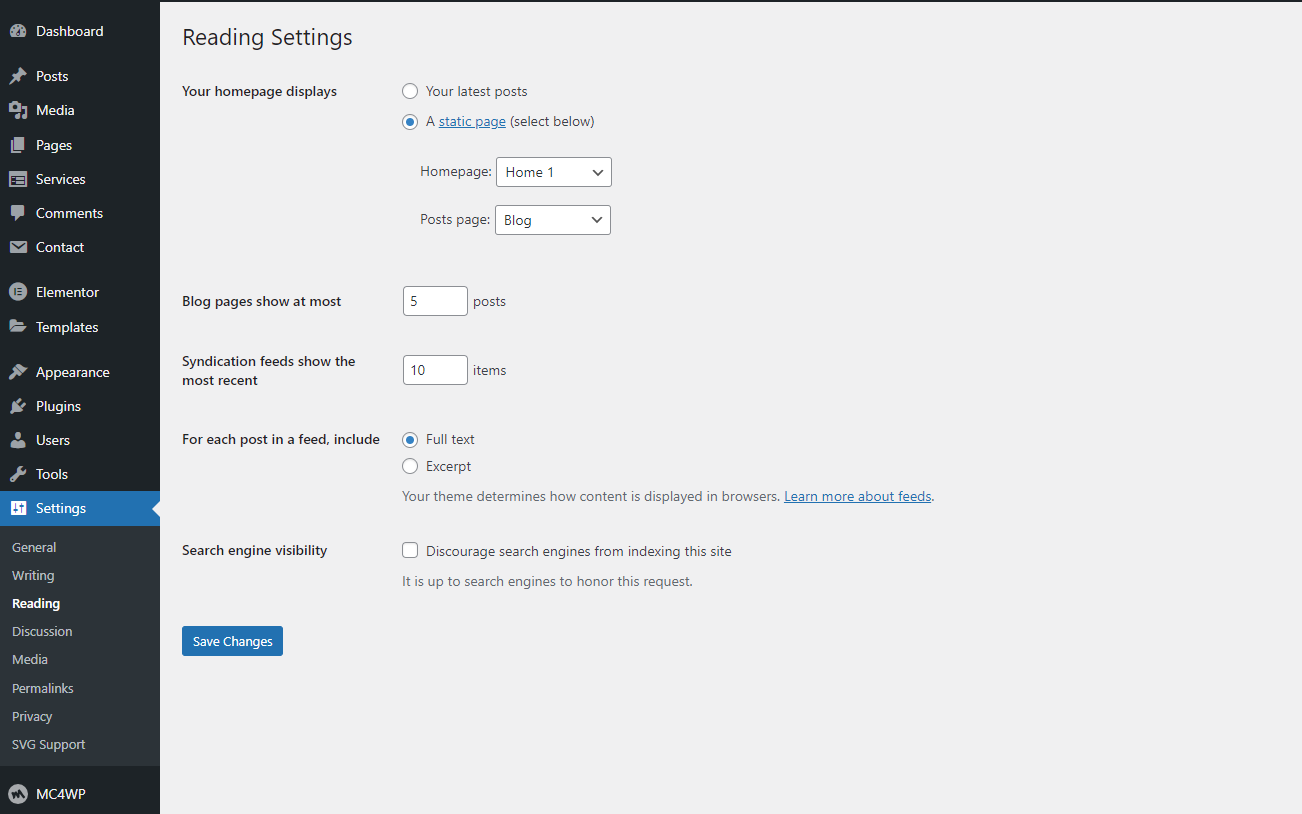Choose the Excerpt feed option
Viewport: 1302px width, 814px height.
(410, 466)
